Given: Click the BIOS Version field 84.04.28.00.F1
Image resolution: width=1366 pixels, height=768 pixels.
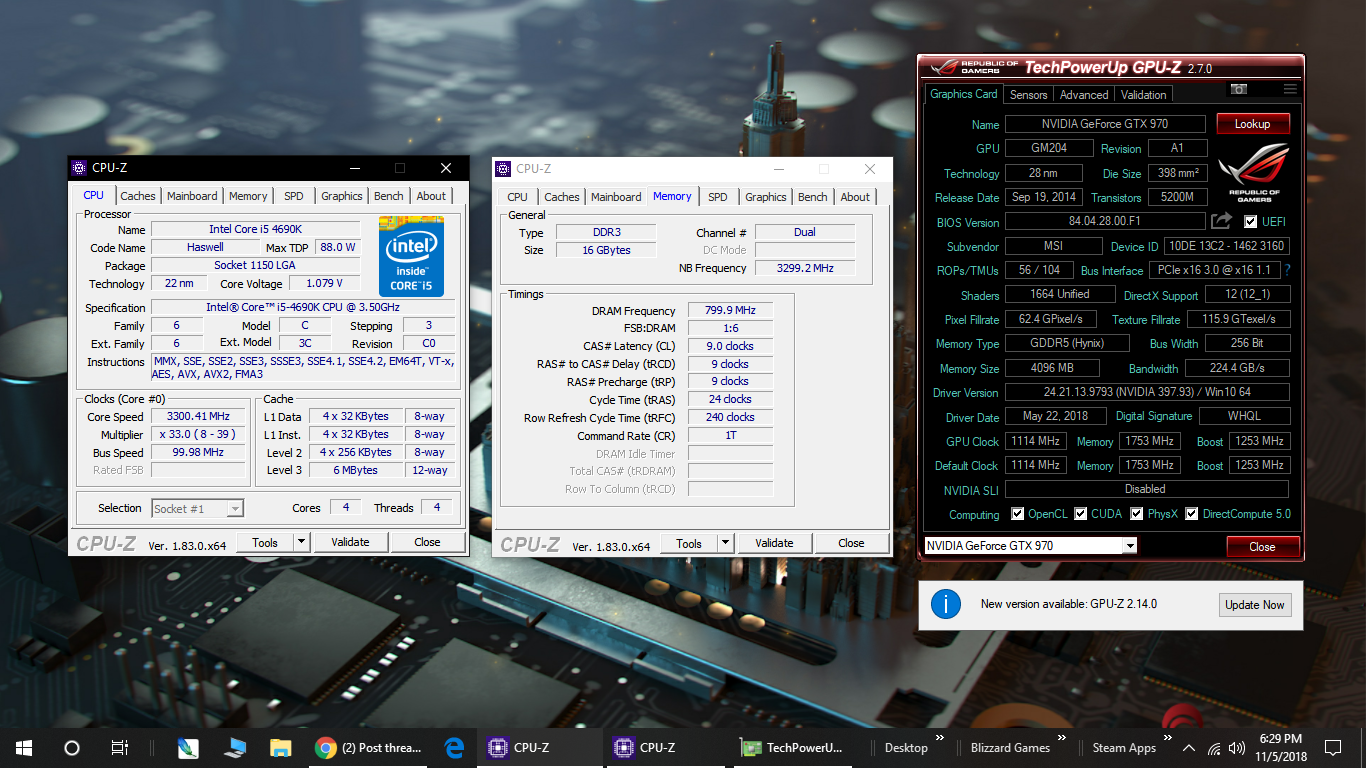Looking at the screenshot, I should pyautogui.click(x=1104, y=221).
